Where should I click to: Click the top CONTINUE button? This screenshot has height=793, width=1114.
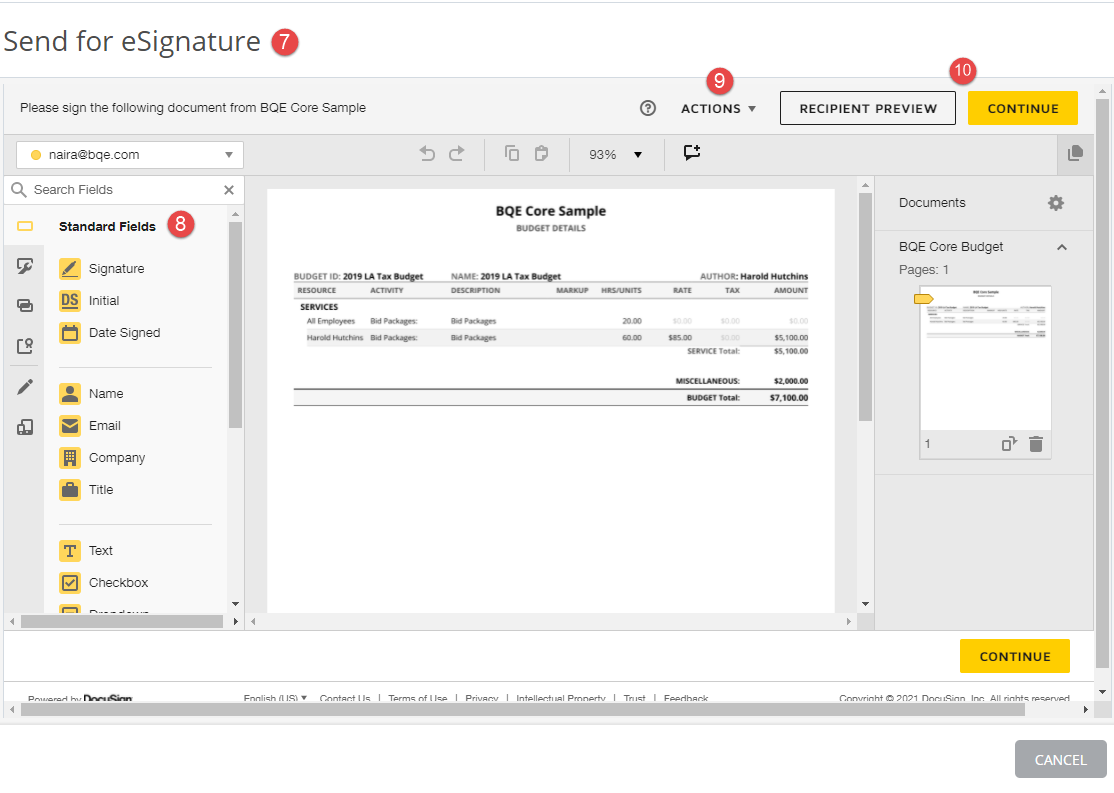click(x=1022, y=108)
